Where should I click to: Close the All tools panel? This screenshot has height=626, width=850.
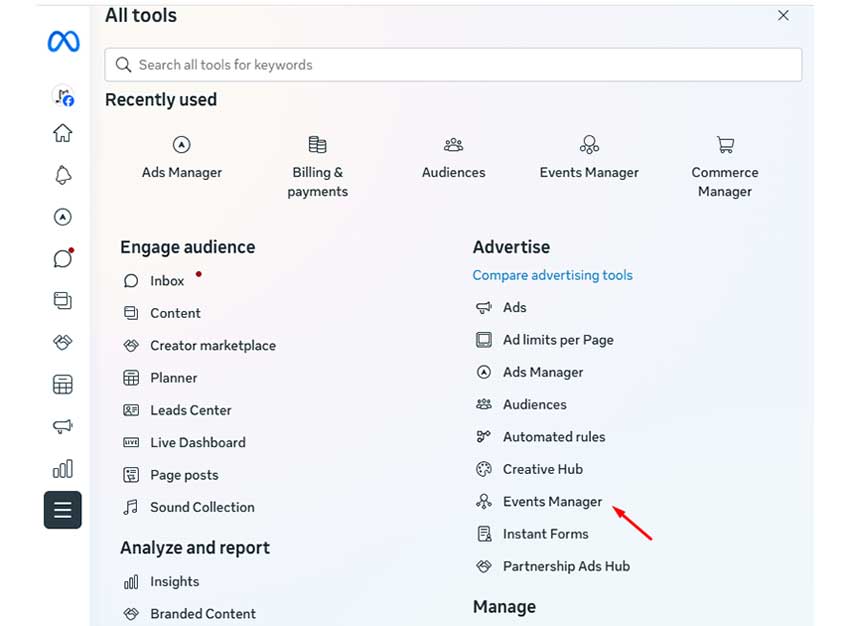coord(783,15)
